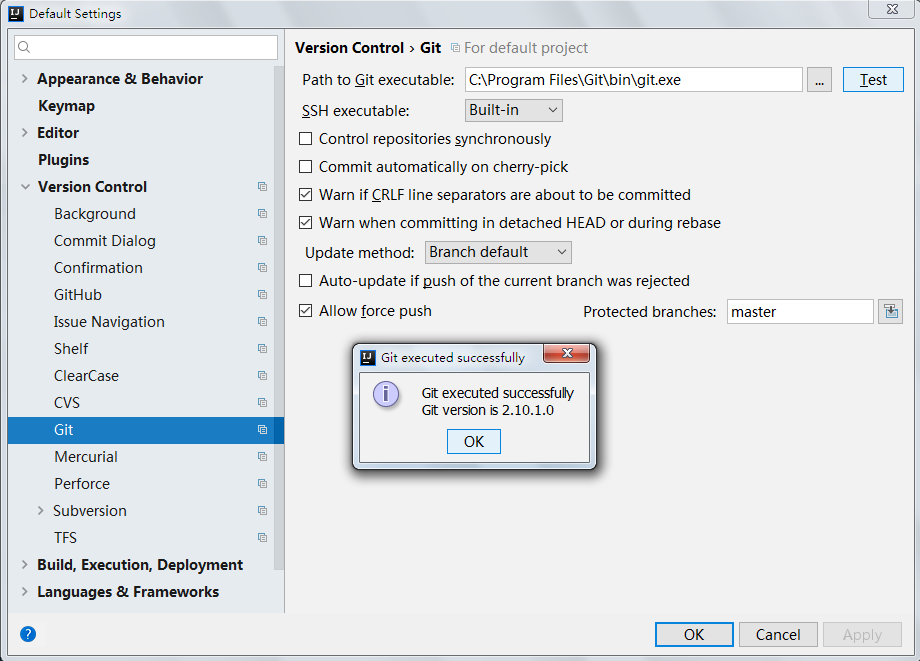Click the info icon in Git dialog
The height and width of the screenshot is (661, 920).
pos(386,393)
